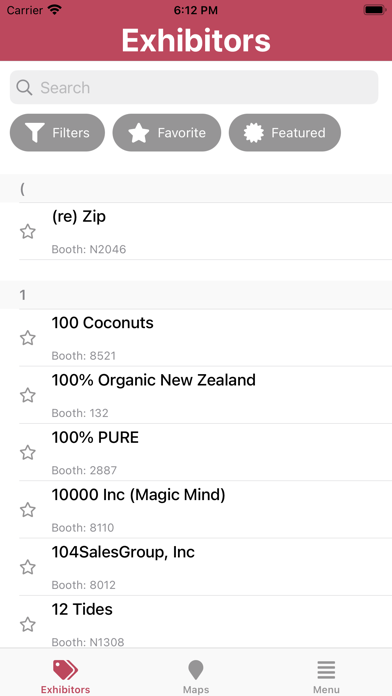Favorite the (re) Zip exhibitor star
Viewport: 392px width, 696px height.
(x=28, y=232)
